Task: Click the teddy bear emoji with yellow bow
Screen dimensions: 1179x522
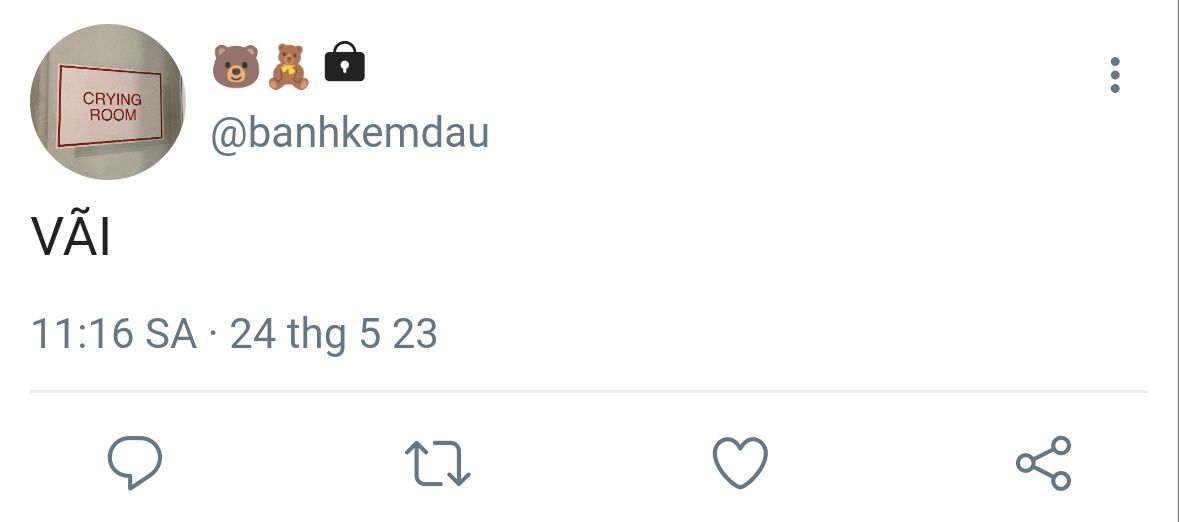Action: (x=289, y=67)
